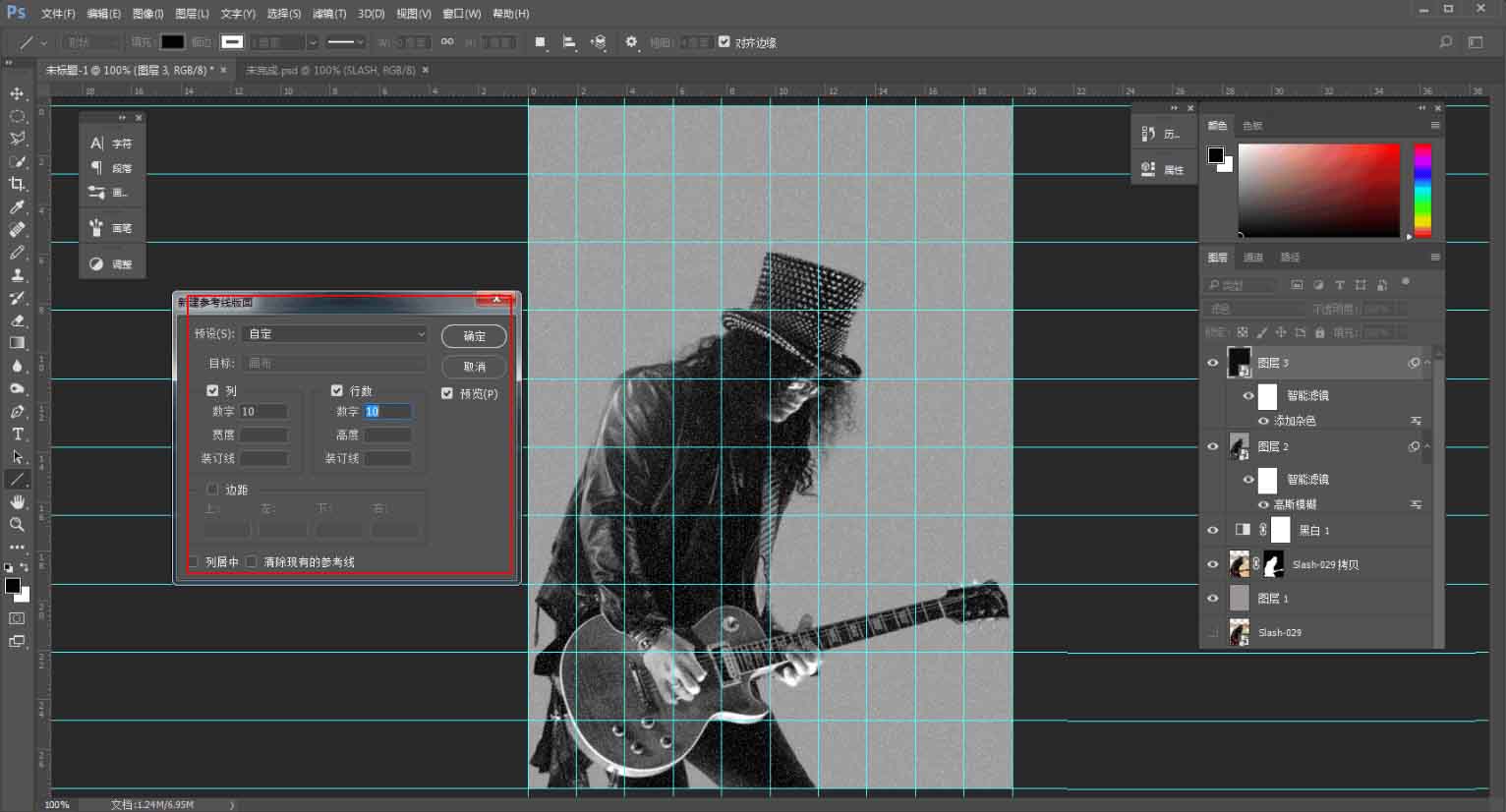Select the Eraser tool
This screenshot has height=812, width=1506.
17,320
